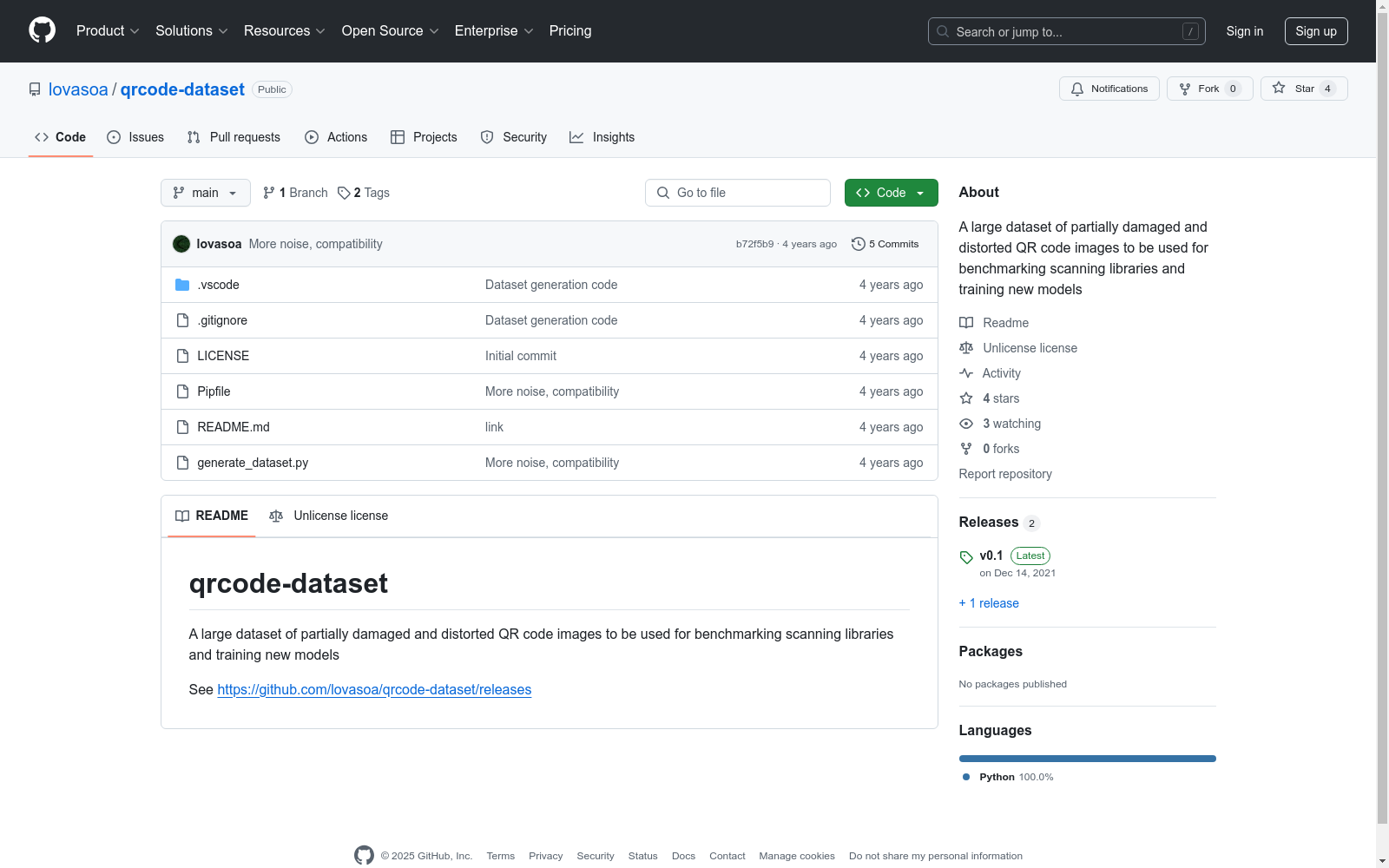View the 3 watching list
Viewport: 1389px width, 868px height.
point(1000,424)
